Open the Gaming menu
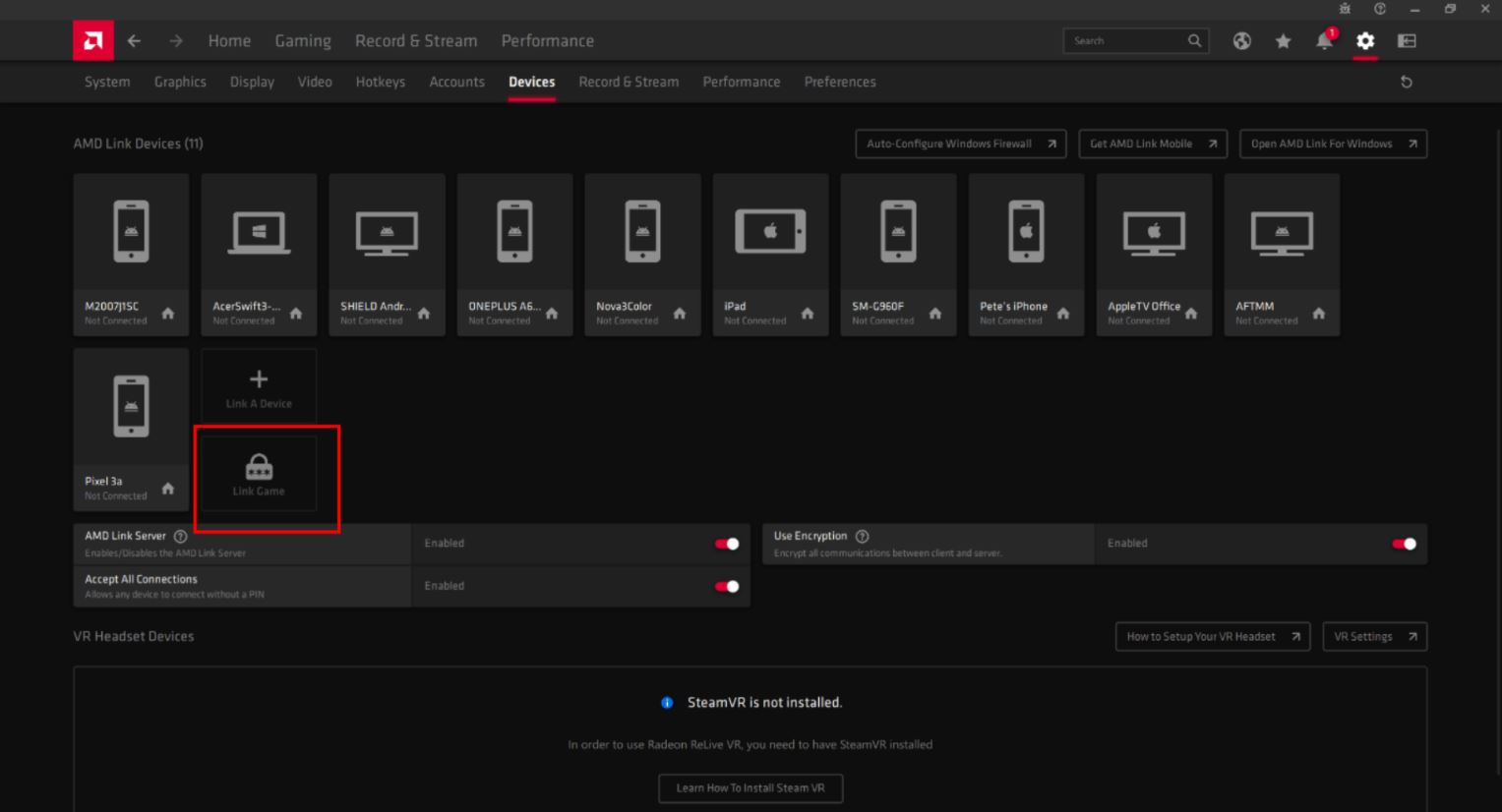The width and height of the screenshot is (1502, 812). click(x=303, y=41)
